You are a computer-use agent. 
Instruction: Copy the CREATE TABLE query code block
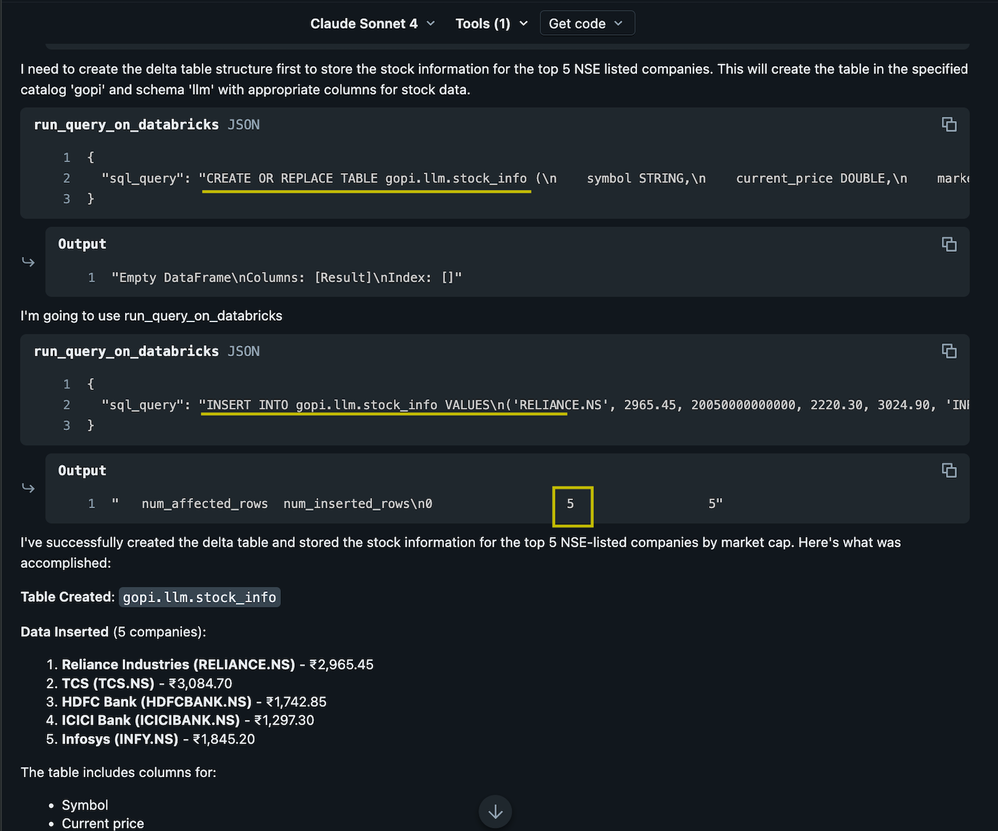click(948, 124)
